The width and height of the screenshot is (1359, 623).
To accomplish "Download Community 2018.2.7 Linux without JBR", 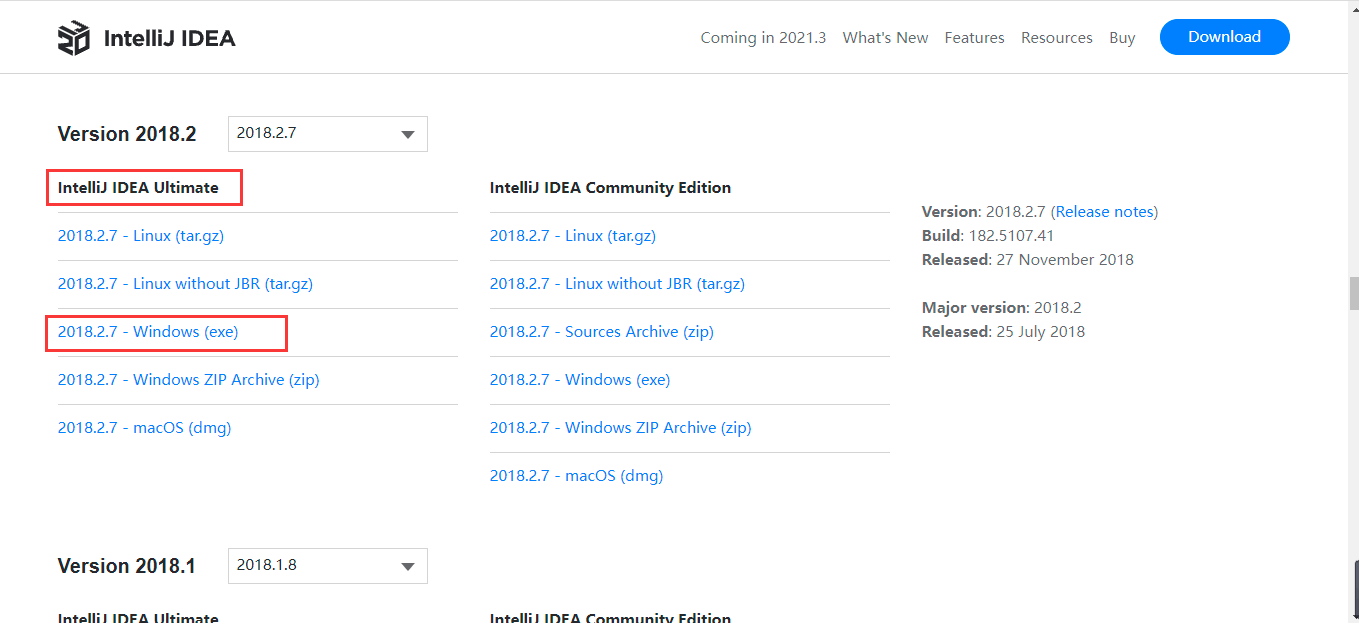I will pyautogui.click(x=617, y=284).
